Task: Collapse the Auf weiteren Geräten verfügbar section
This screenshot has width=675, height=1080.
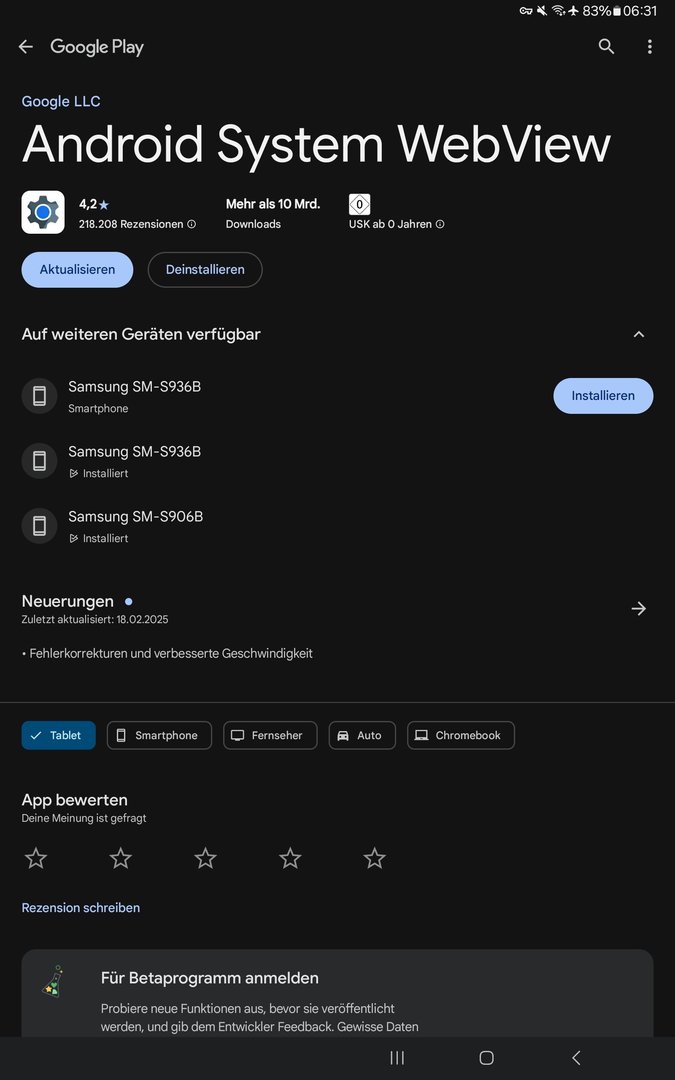Action: pyautogui.click(x=639, y=334)
